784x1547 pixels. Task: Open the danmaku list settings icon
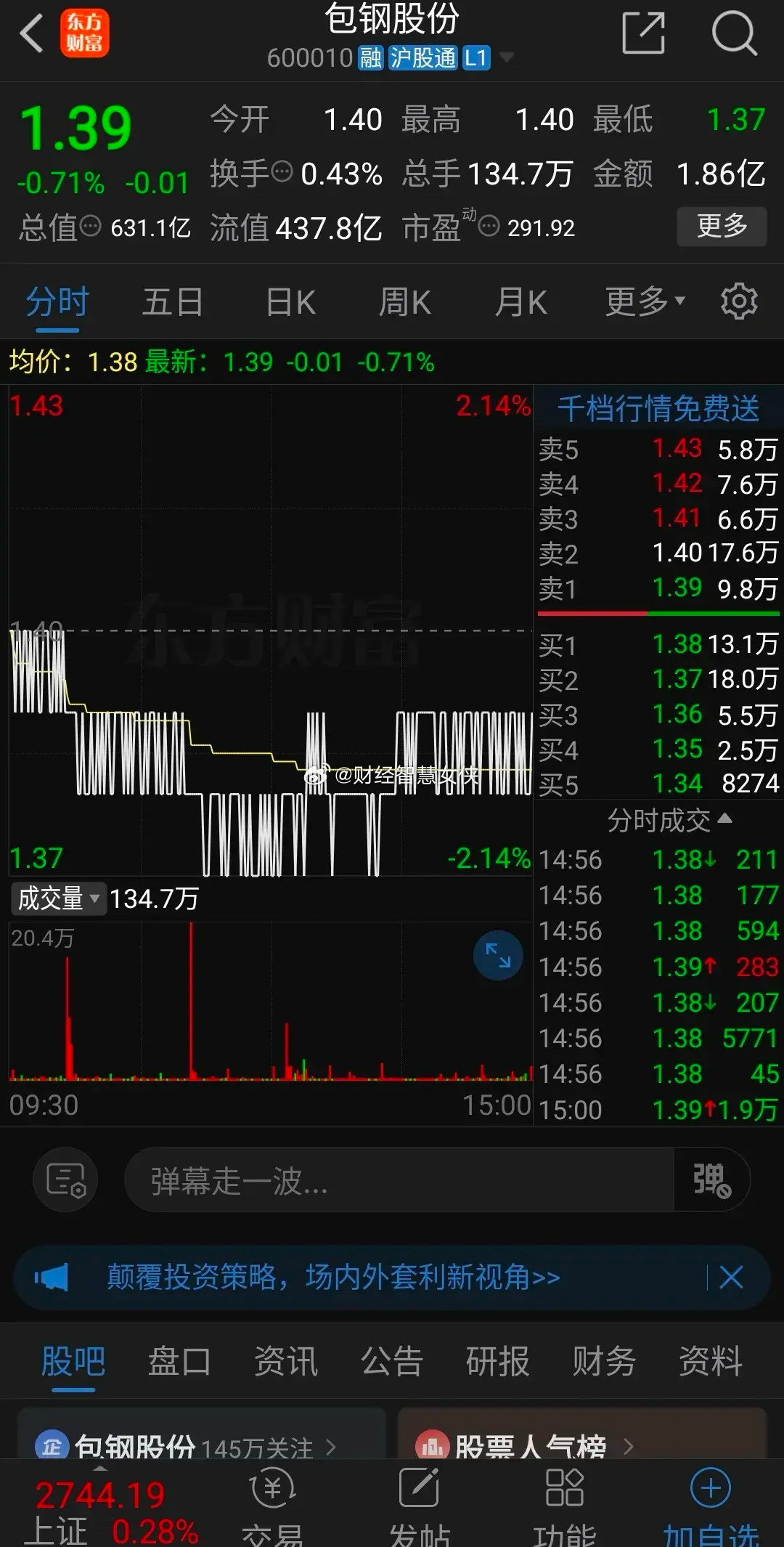[66, 1180]
